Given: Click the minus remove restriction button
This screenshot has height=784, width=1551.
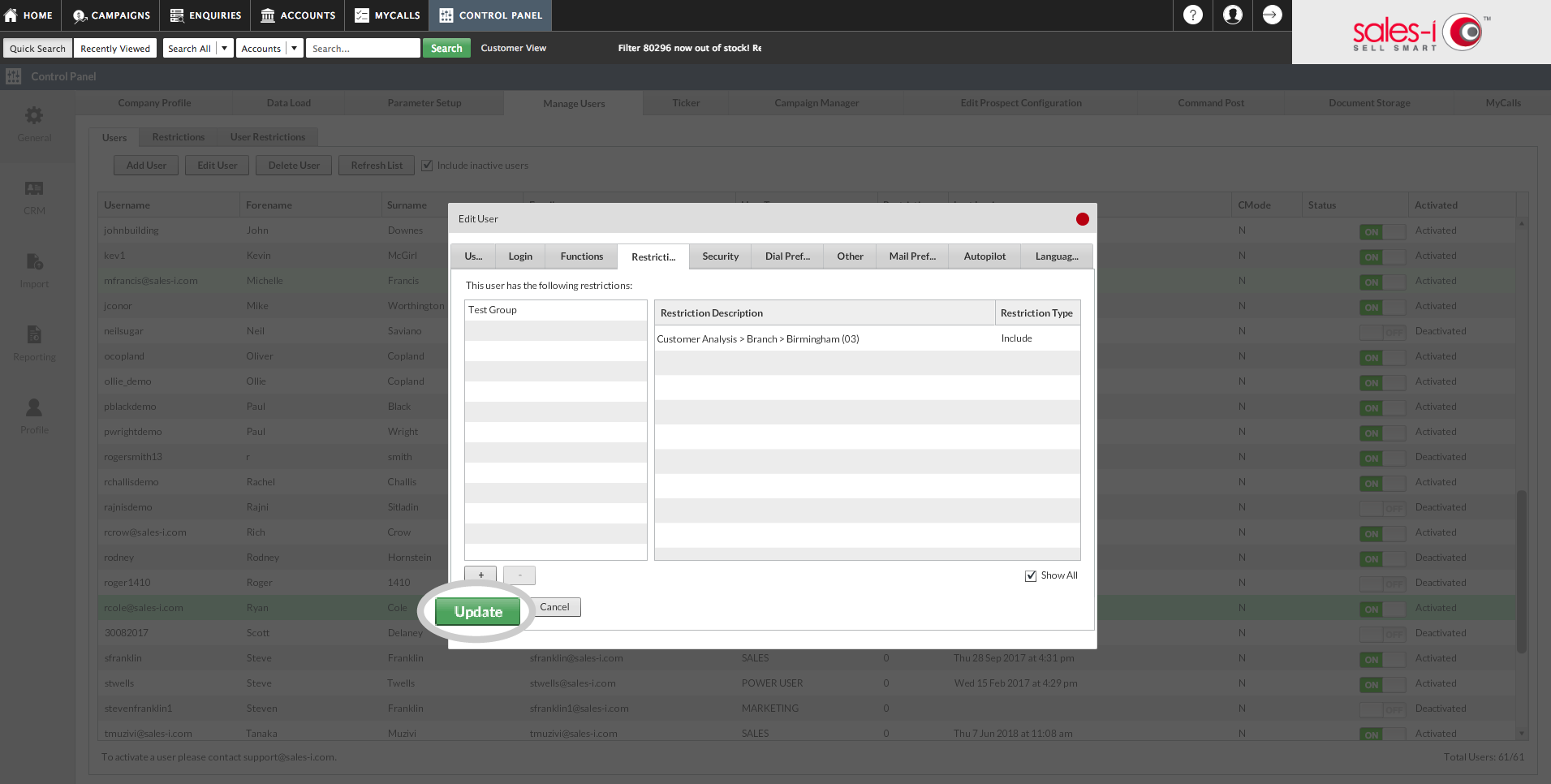Looking at the screenshot, I should pyautogui.click(x=519, y=575).
